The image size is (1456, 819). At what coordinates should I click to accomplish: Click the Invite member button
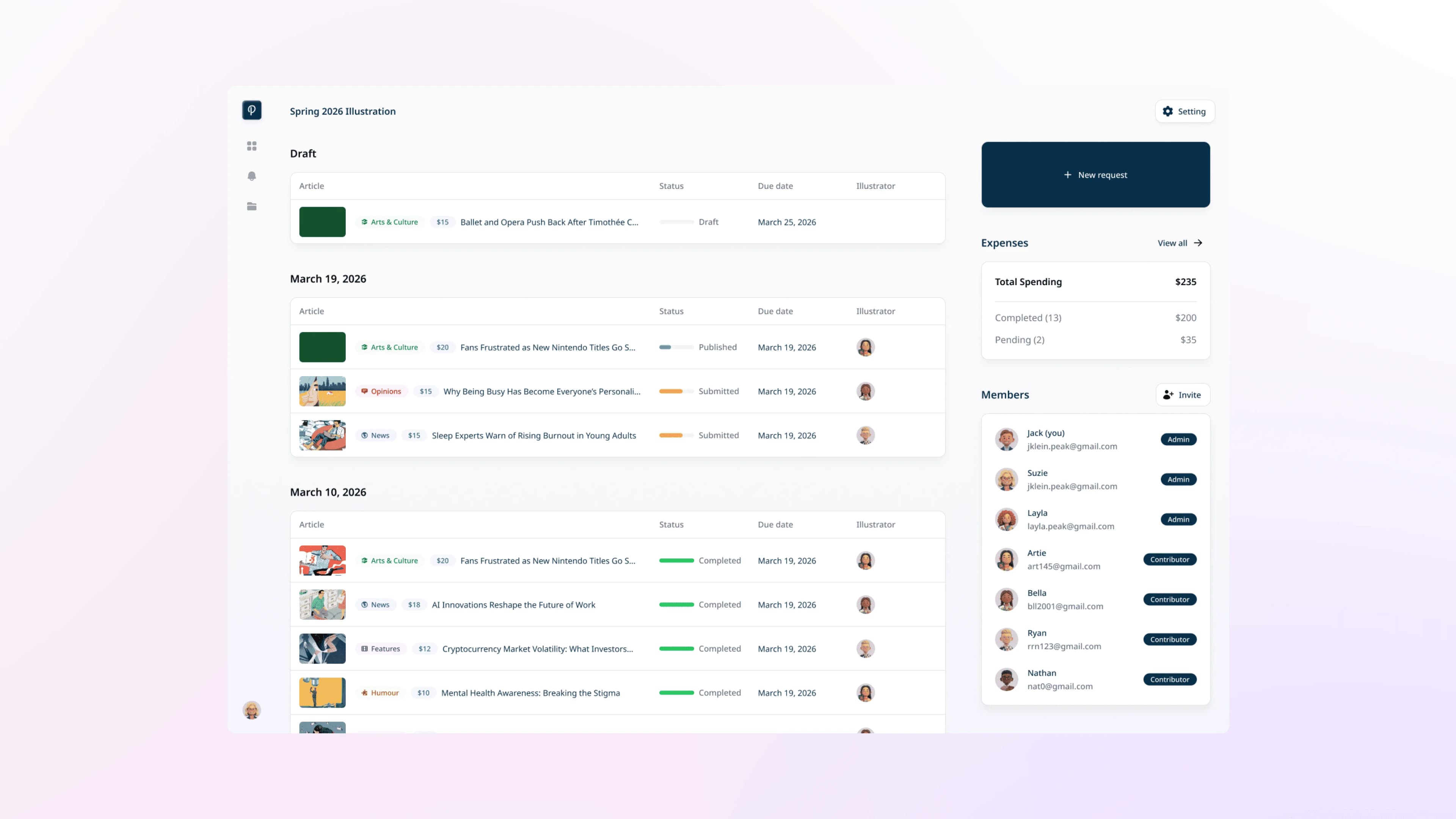(1183, 394)
